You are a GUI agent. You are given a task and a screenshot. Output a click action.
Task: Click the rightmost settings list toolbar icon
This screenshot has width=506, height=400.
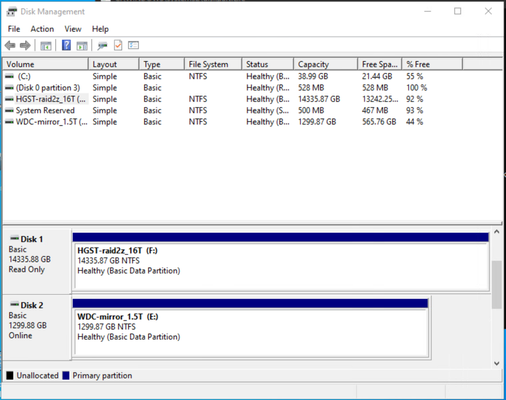tap(133, 45)
